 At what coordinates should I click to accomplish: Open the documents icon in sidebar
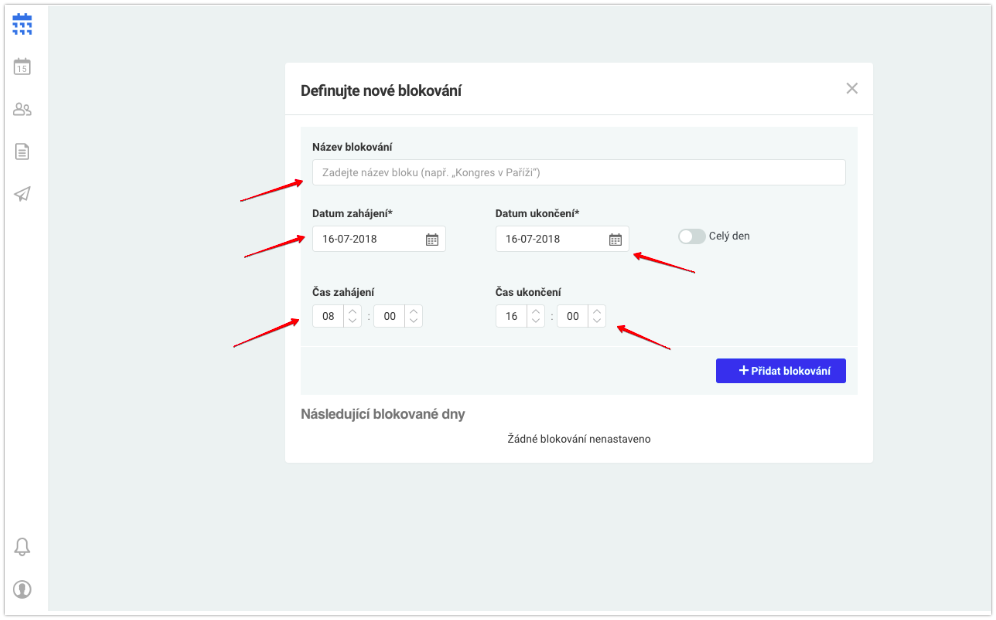[x=22, y=152]
